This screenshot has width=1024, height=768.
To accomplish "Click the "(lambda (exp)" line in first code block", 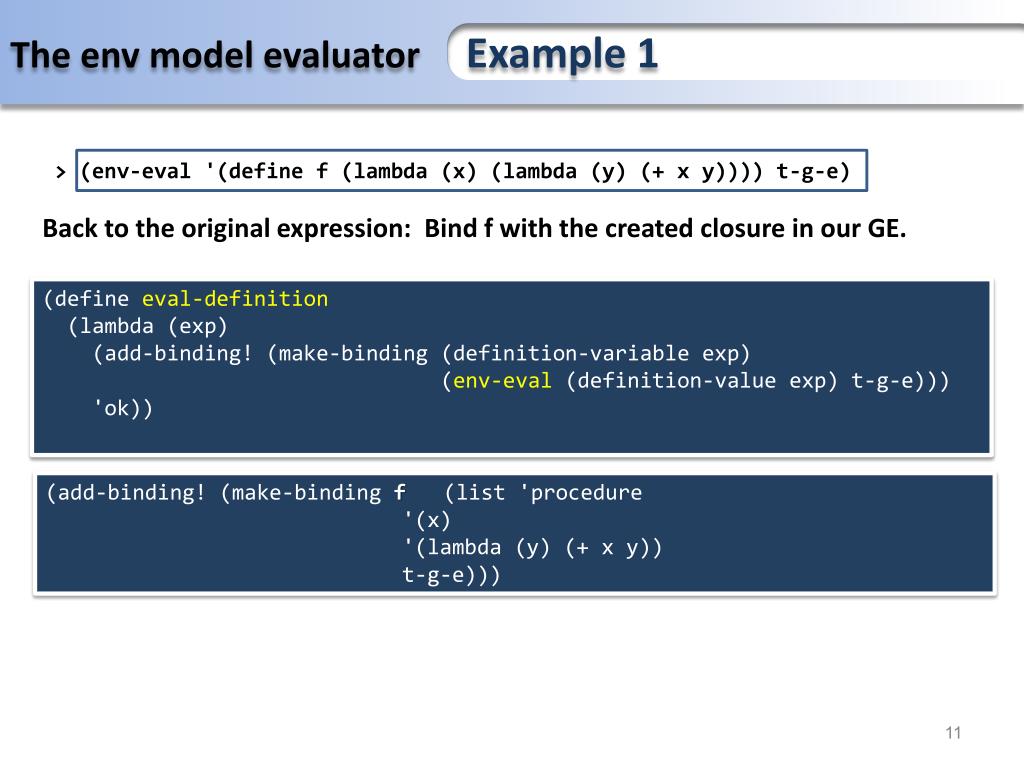I will 148,326.
